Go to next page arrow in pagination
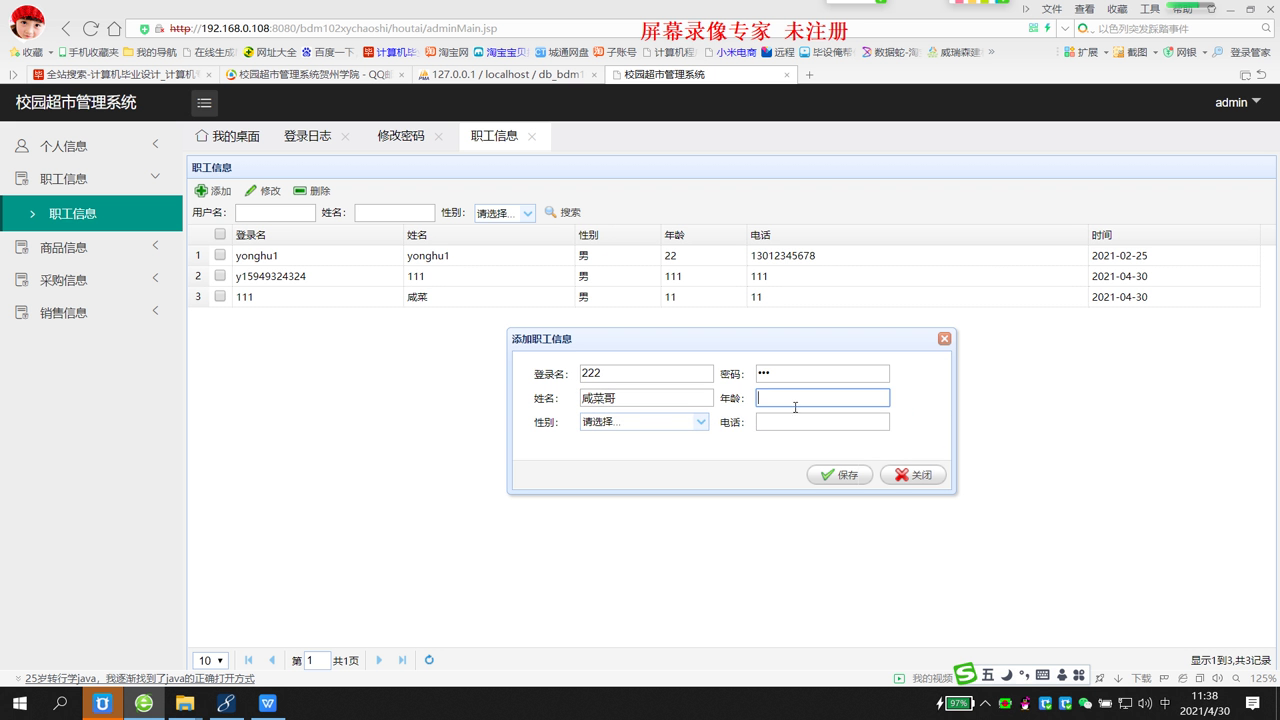The image size is (1280, 720). point(379,660)
